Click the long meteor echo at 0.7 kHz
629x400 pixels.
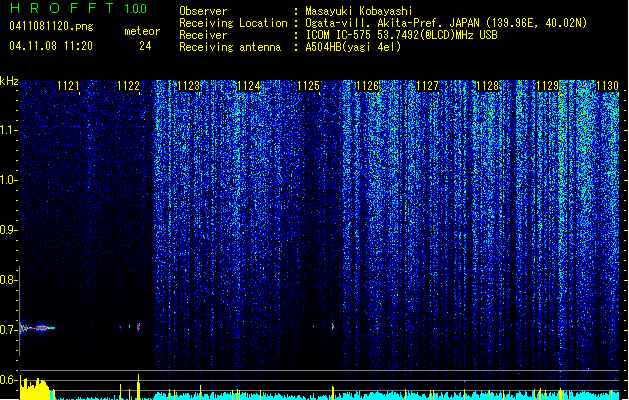click(37, 328)
